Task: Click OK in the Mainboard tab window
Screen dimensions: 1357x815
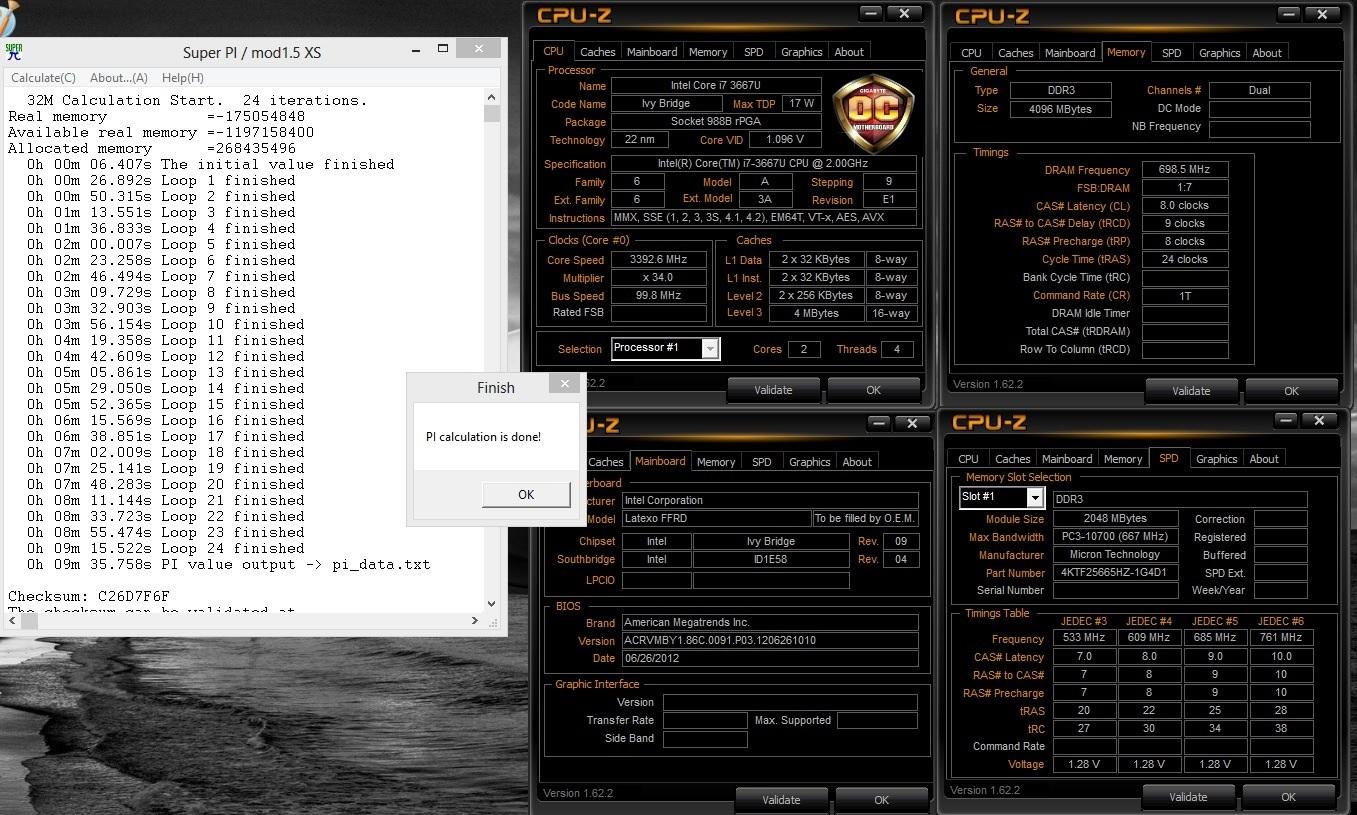Action: tap(881, 799)
